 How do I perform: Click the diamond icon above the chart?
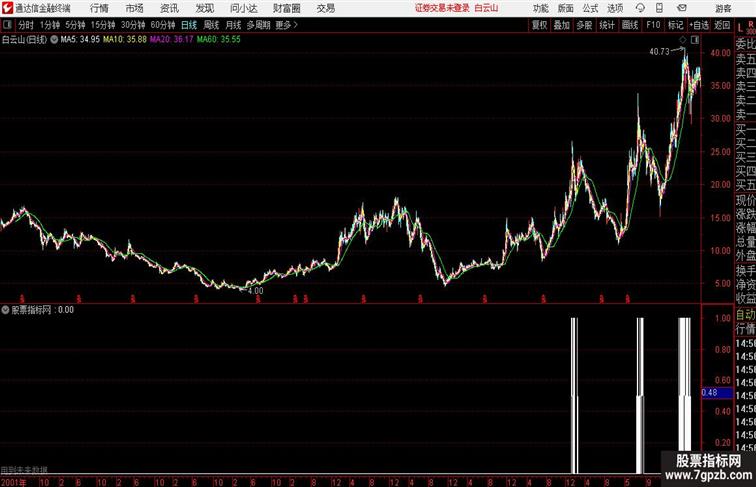683,40
